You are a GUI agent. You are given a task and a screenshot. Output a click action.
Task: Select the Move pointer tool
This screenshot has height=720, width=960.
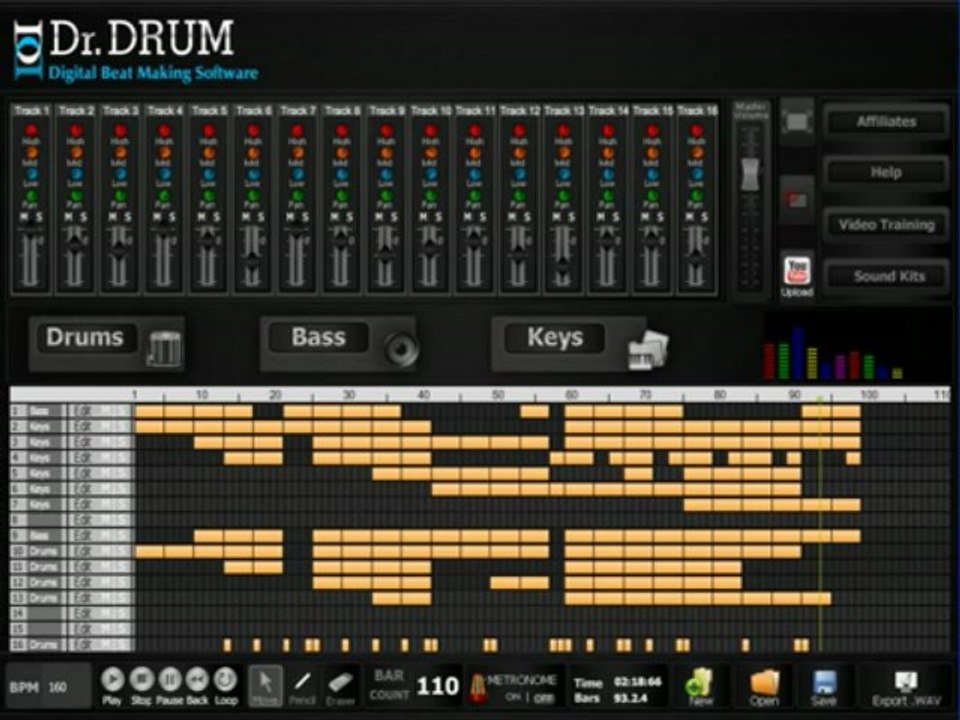click(x=266, y=686)
